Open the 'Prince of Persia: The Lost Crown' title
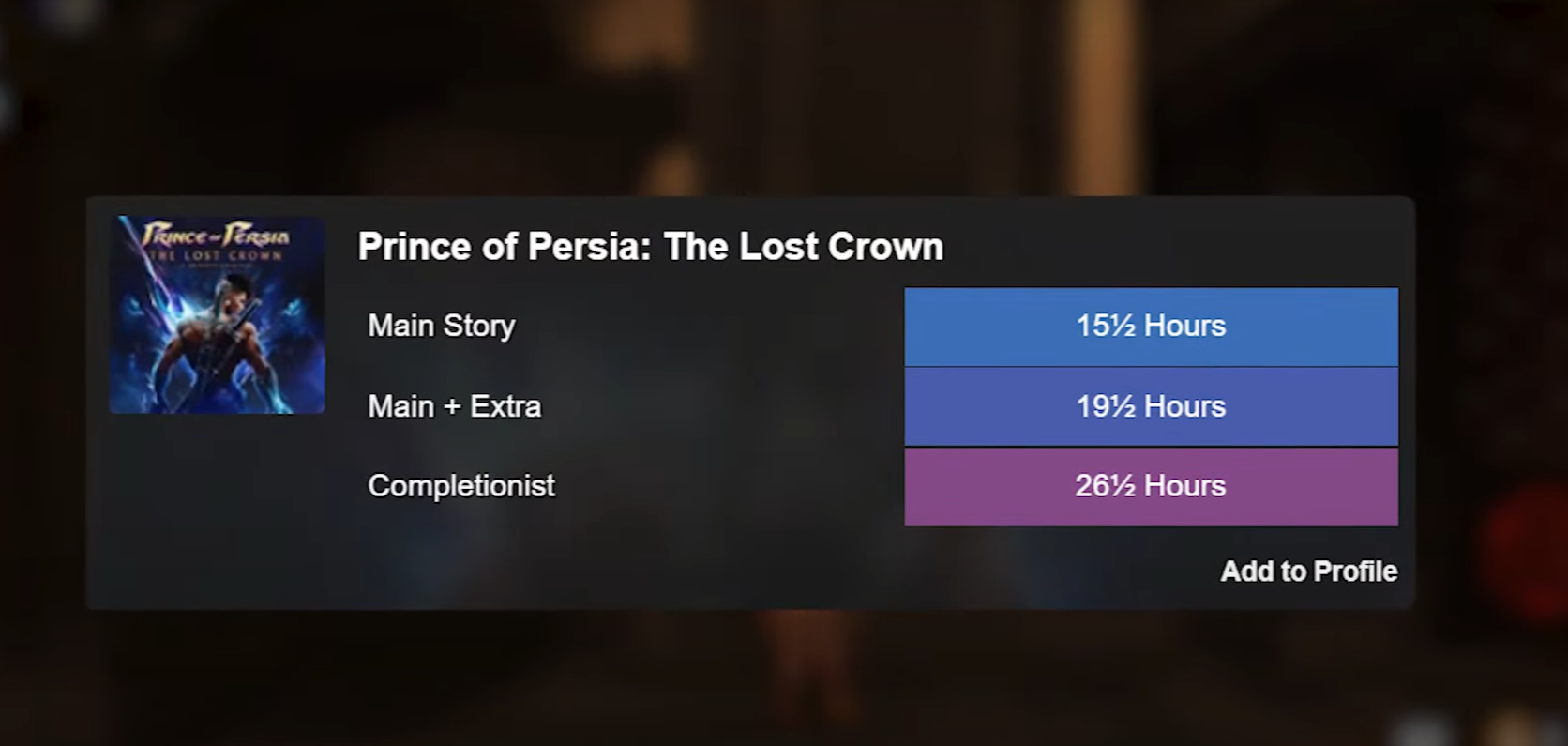This screenshot has width=1568, height=746. coord(650,247)
